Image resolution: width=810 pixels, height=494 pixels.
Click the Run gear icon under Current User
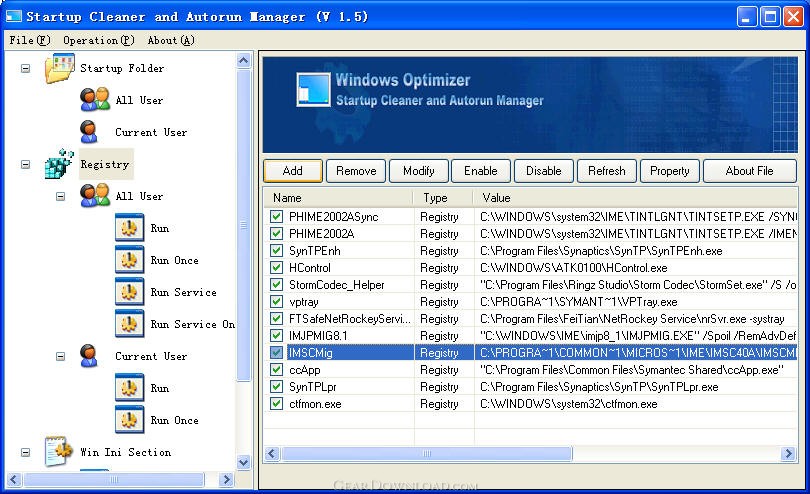click(129, 388)
